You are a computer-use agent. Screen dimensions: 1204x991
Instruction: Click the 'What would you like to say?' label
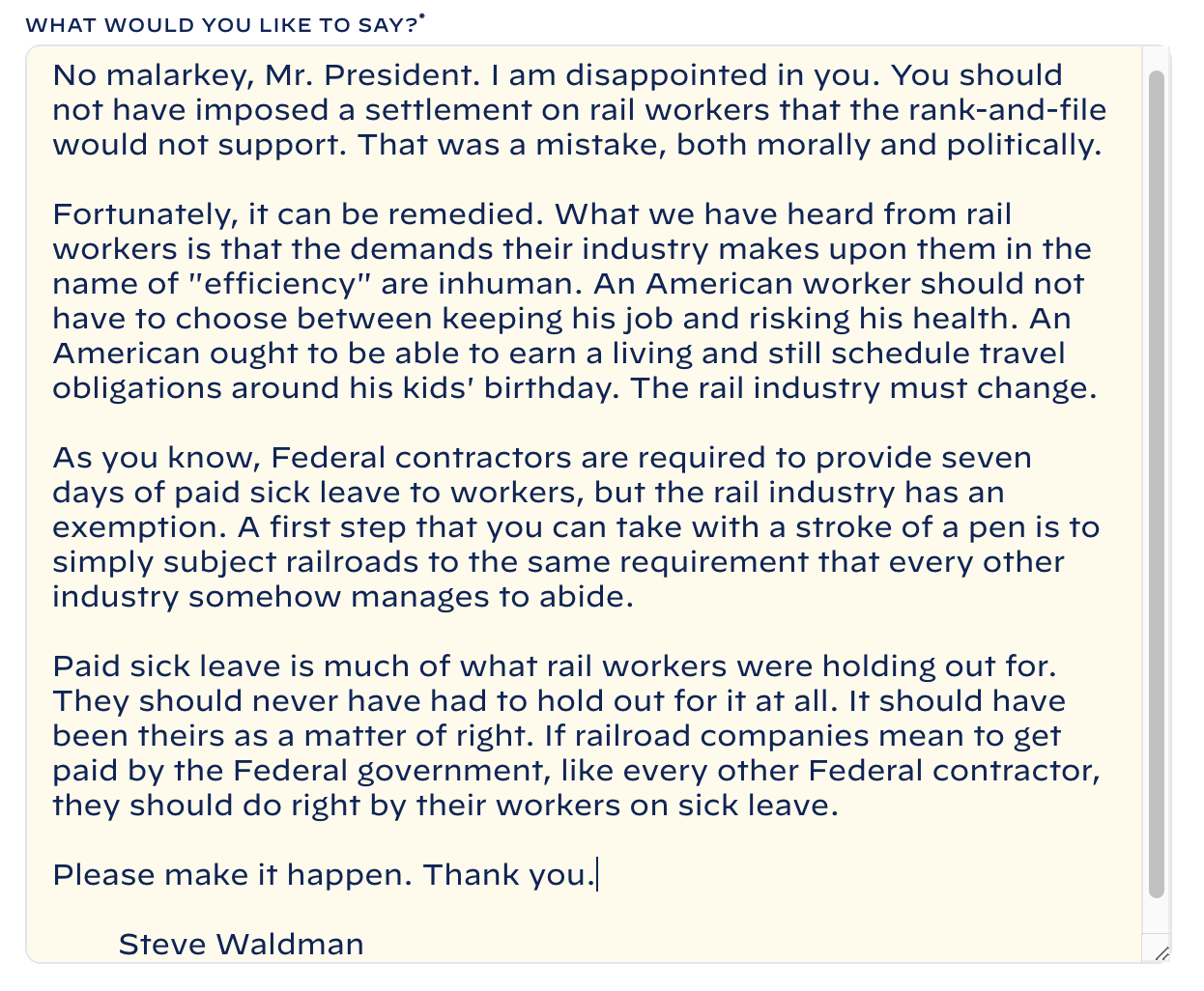225,24
